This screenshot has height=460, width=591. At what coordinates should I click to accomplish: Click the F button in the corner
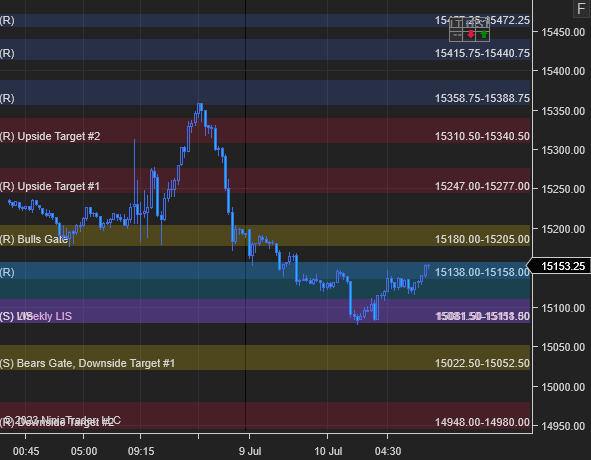(581, 8)
